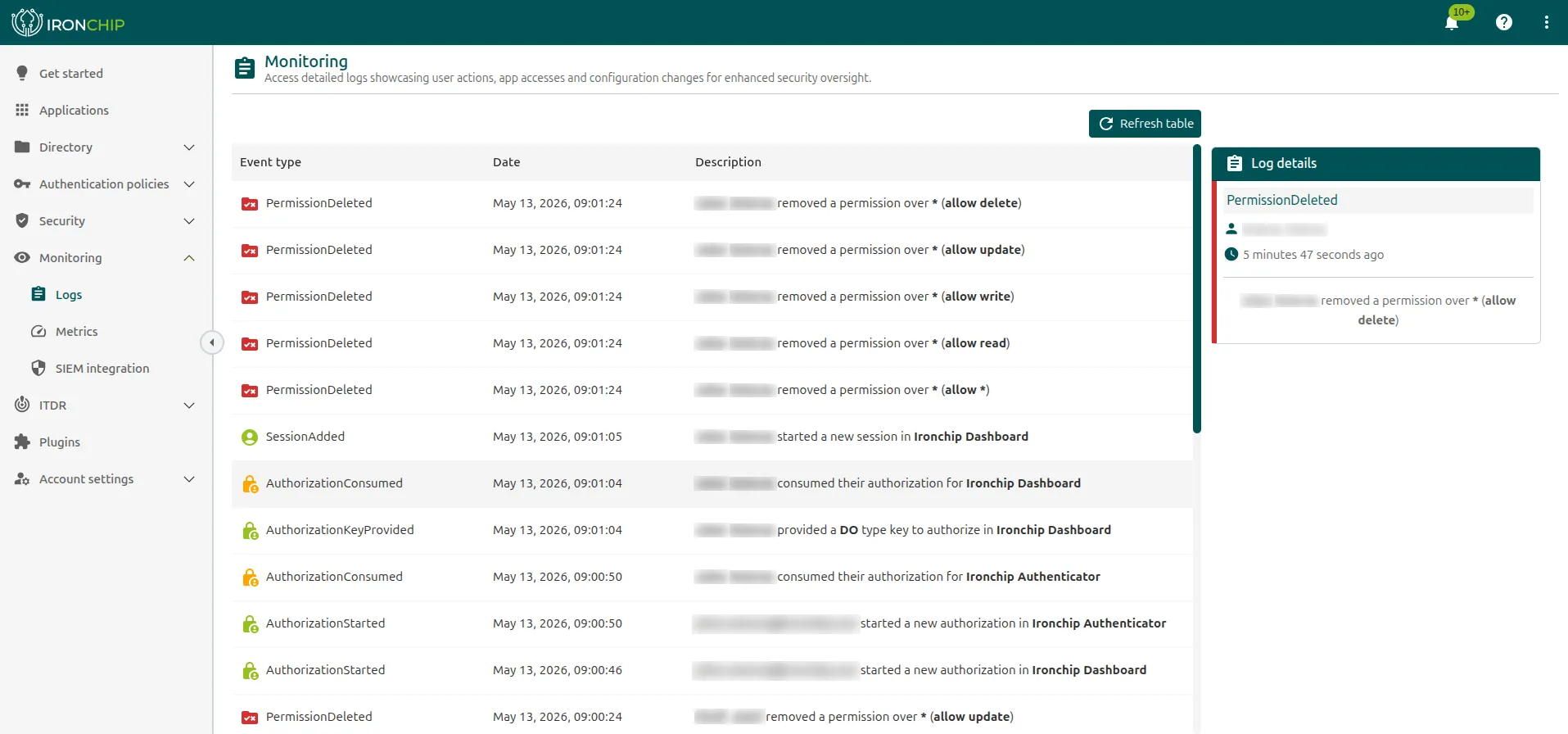Select AuthorizationStarted 09:00:50 row
1568x734 pixels.
(x=712, y=623)
